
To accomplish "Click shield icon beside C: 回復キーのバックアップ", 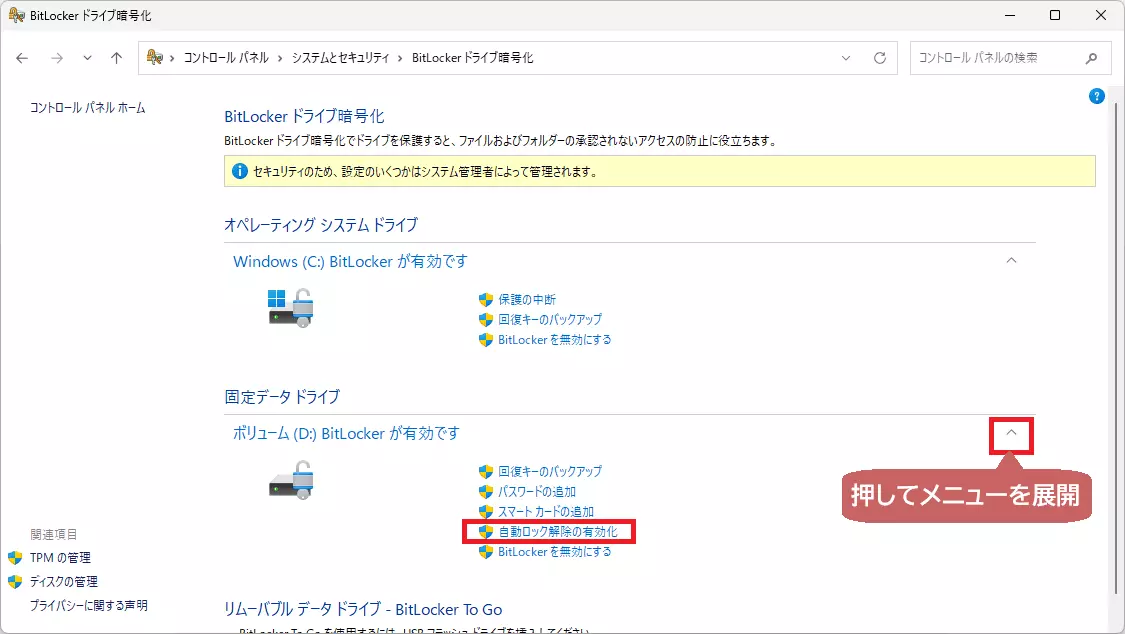I will [x=486, y=320].
